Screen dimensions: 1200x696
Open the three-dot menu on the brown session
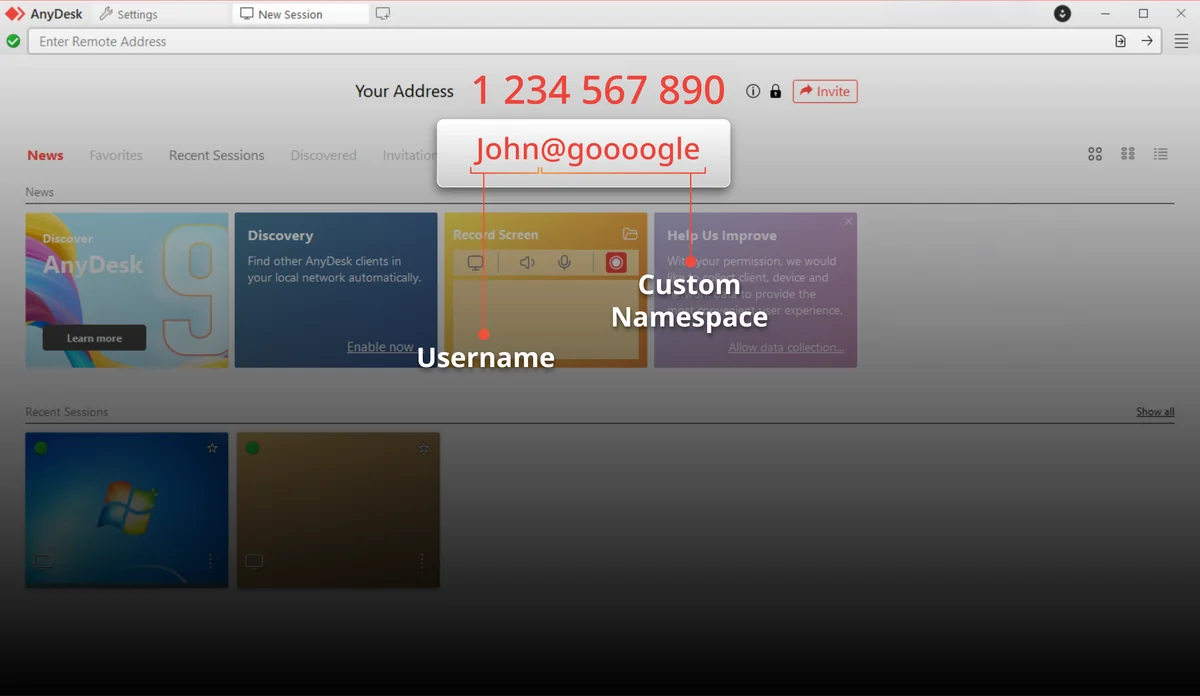point(421,561)
